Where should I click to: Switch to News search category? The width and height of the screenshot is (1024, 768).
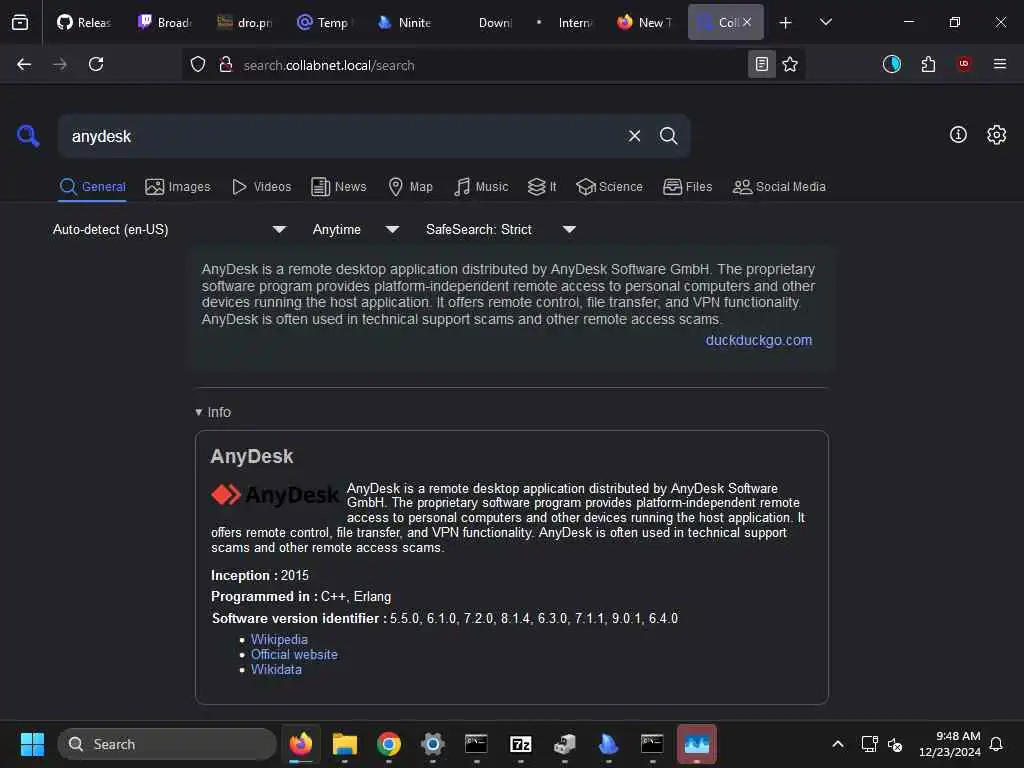coord(339,187)
